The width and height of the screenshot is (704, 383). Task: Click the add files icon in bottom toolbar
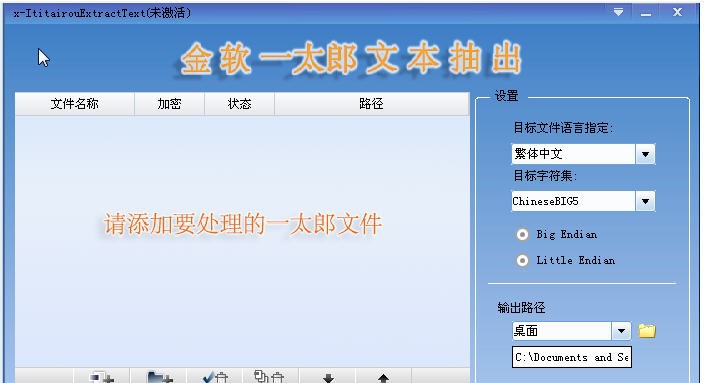[x=102, y=377]
